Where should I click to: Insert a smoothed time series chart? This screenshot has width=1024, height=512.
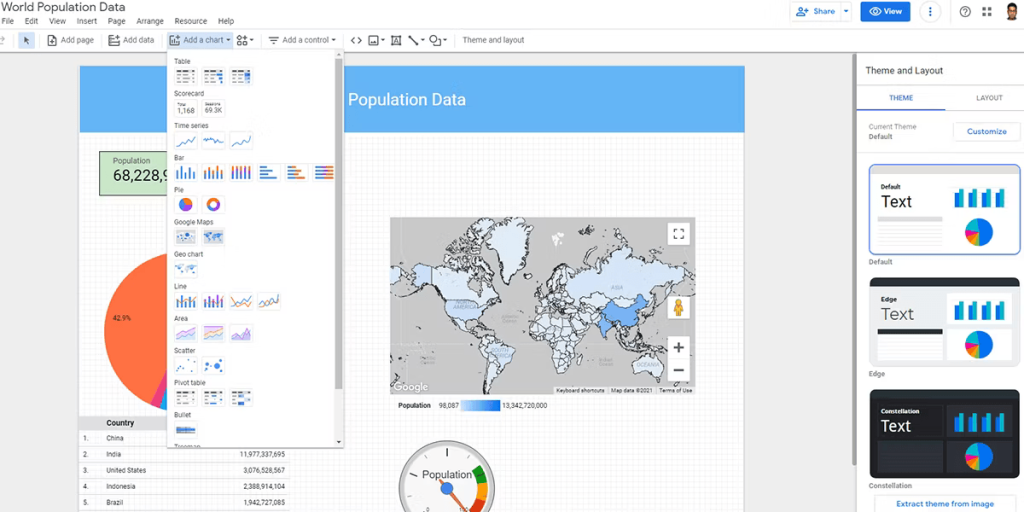[241, 140]
